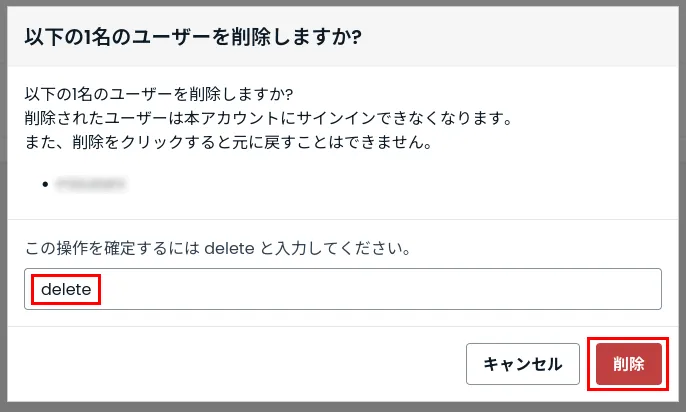Select the blurred username list item

pos(90,185)
